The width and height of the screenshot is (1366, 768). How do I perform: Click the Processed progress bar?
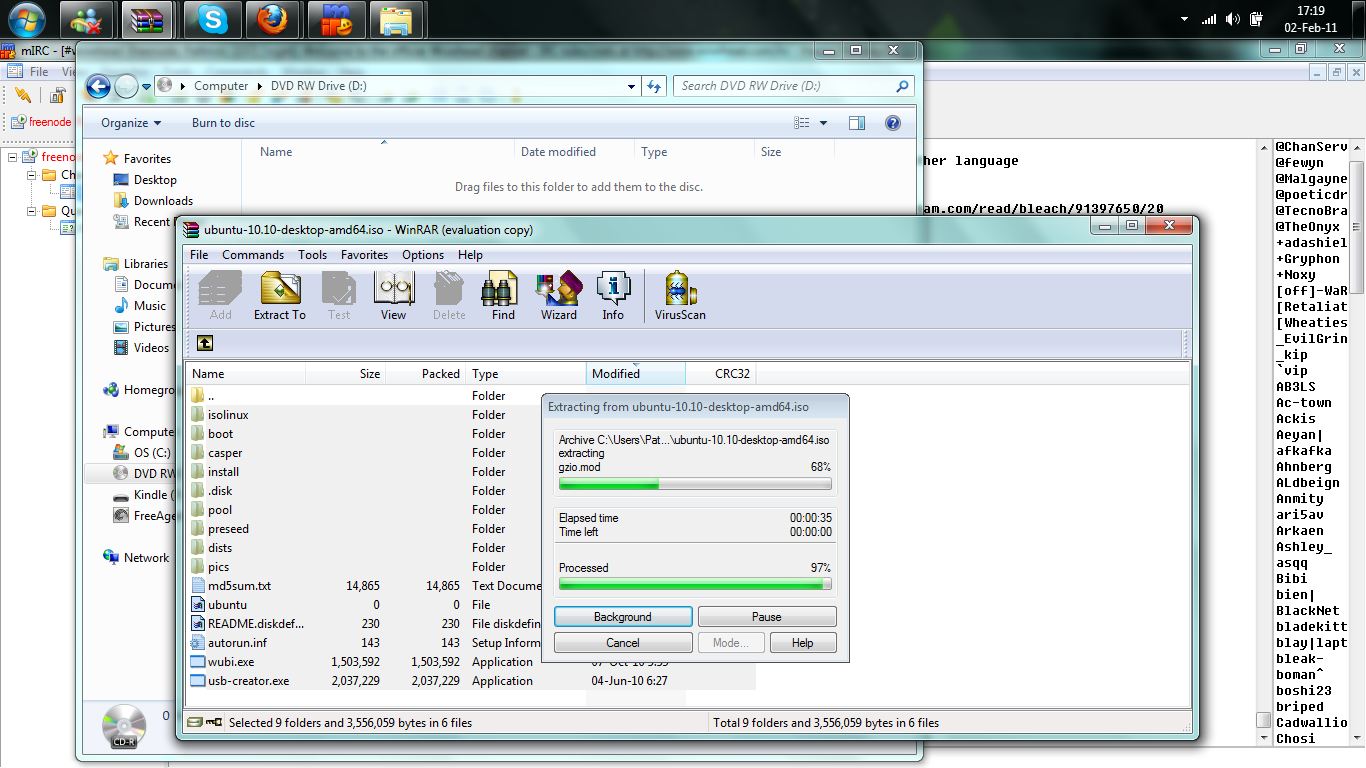click(694, 585)
